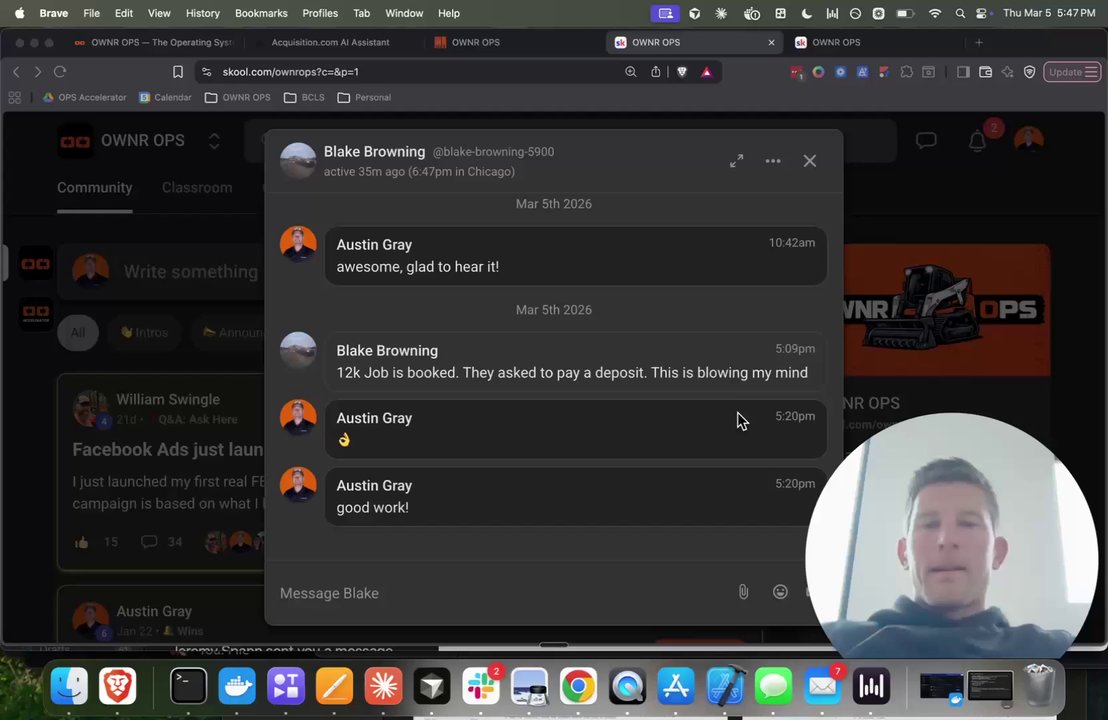Image resolution: width=1108 pixels, height=720 pixels.
Task: Expand the BCLS bookmarks folder
Action: click(x=305, y=98)
